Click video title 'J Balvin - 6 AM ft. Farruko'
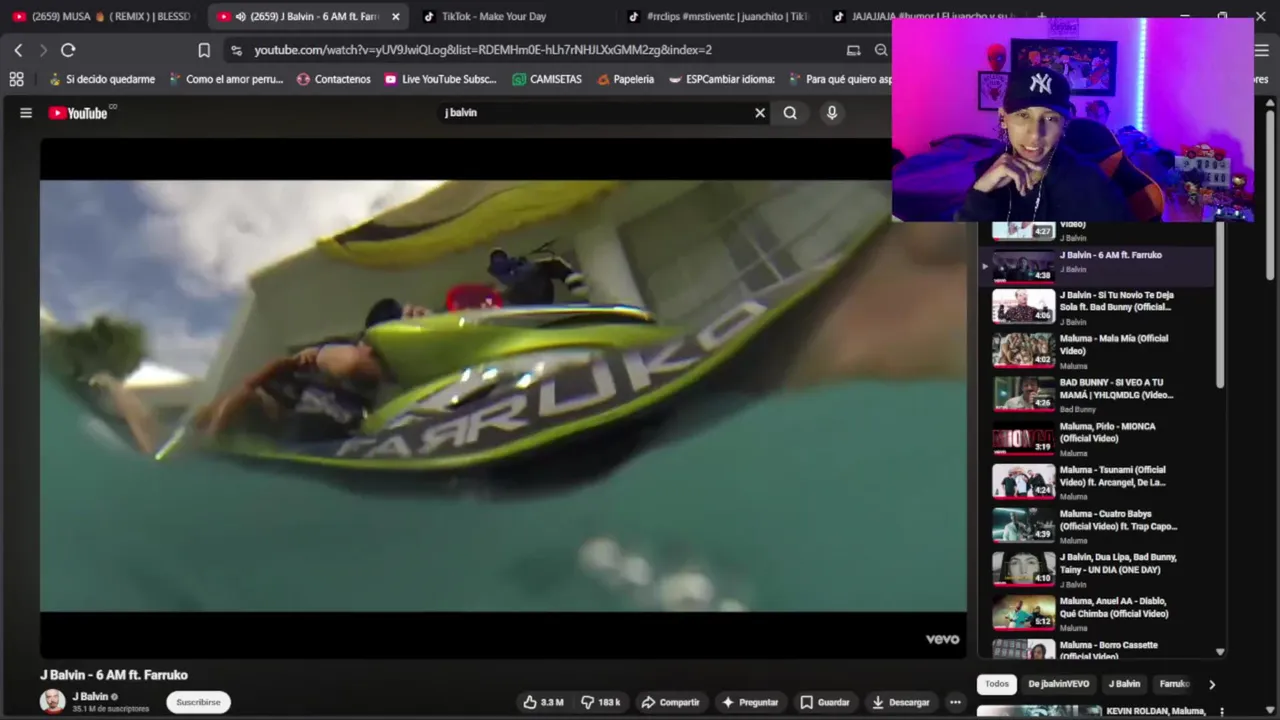Image resolution: width=1280 pixels, height=720 pixels. (114, 675)
